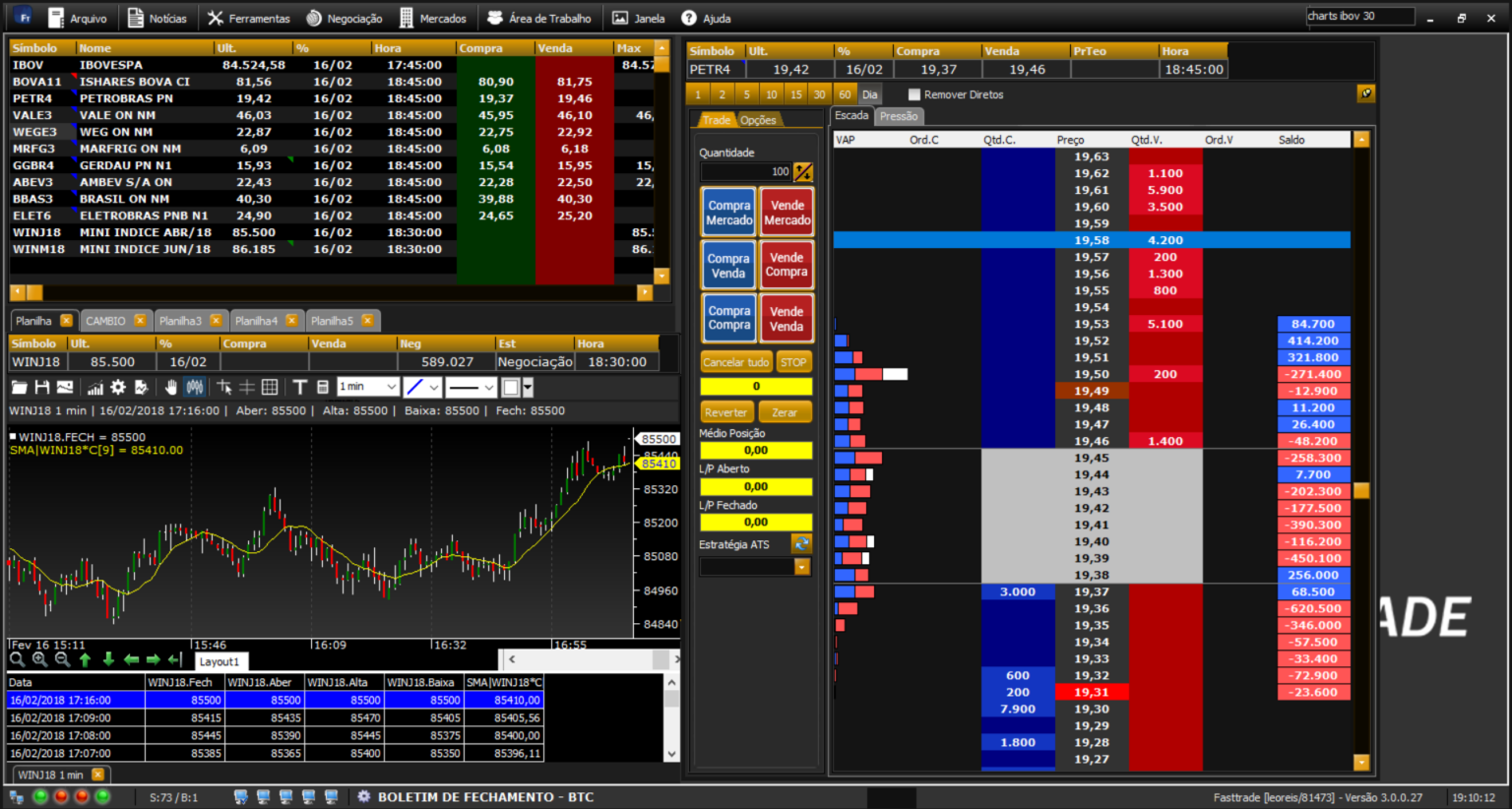Open chart settings via the gear icon
1512x809 pixels.
click(118, 388)
